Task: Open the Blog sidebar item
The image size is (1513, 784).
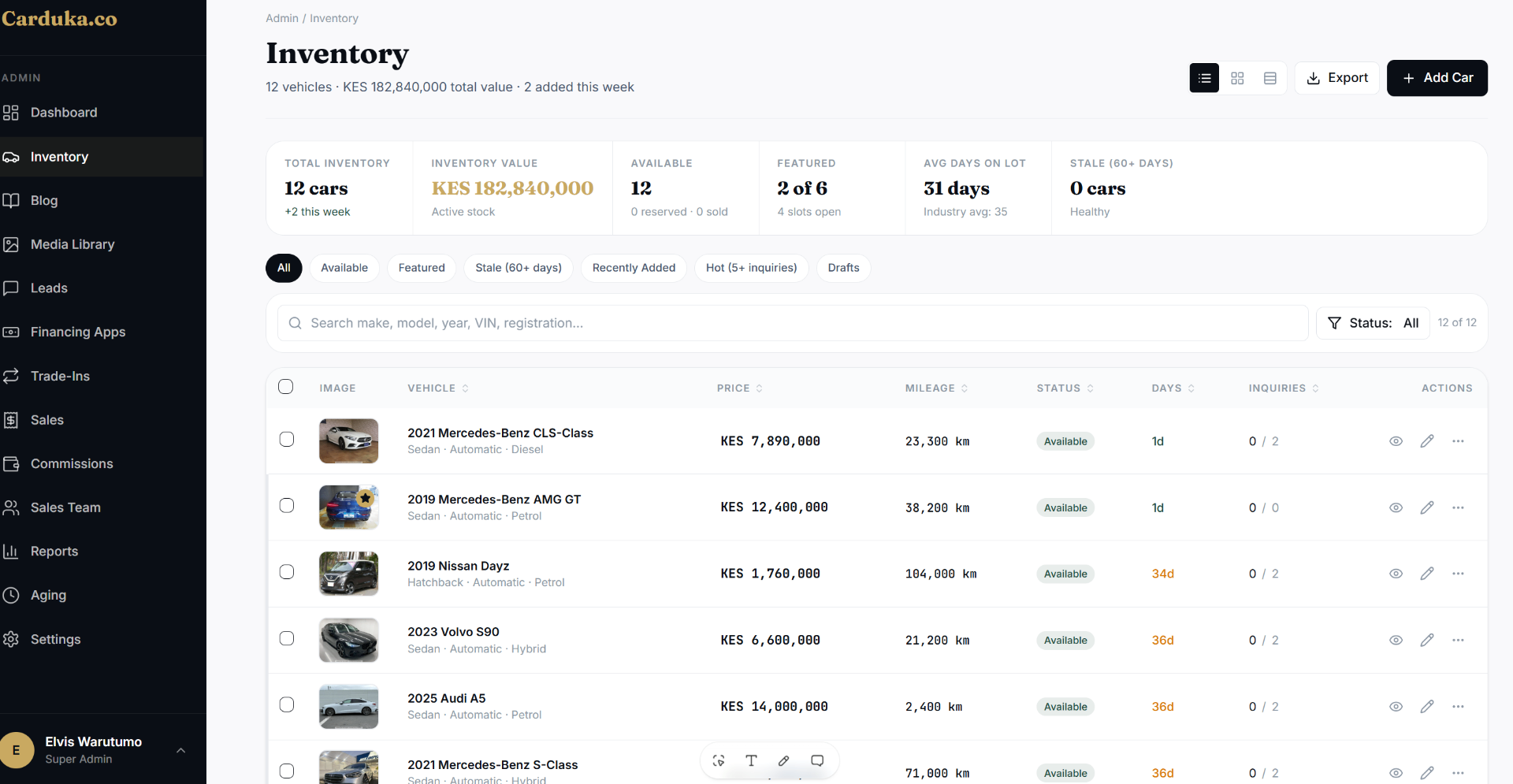Action: point(102,201)
